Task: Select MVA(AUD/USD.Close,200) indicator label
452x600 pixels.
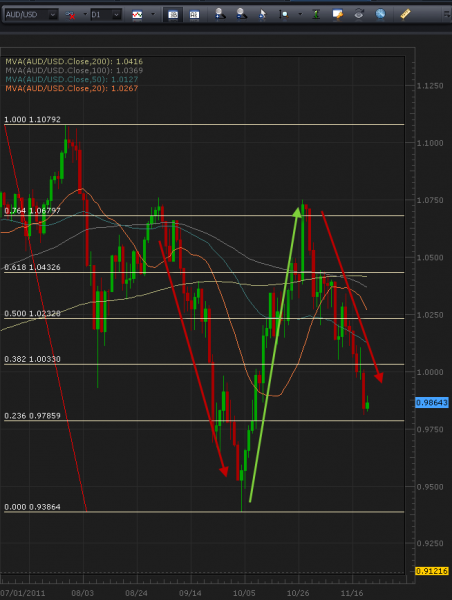Action: (74, 61)
